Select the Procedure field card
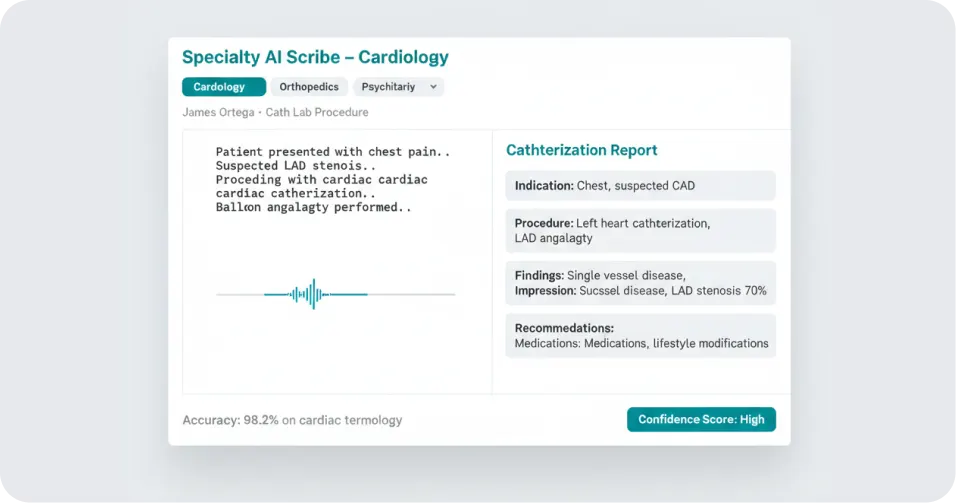 click(x=640, y=230)
